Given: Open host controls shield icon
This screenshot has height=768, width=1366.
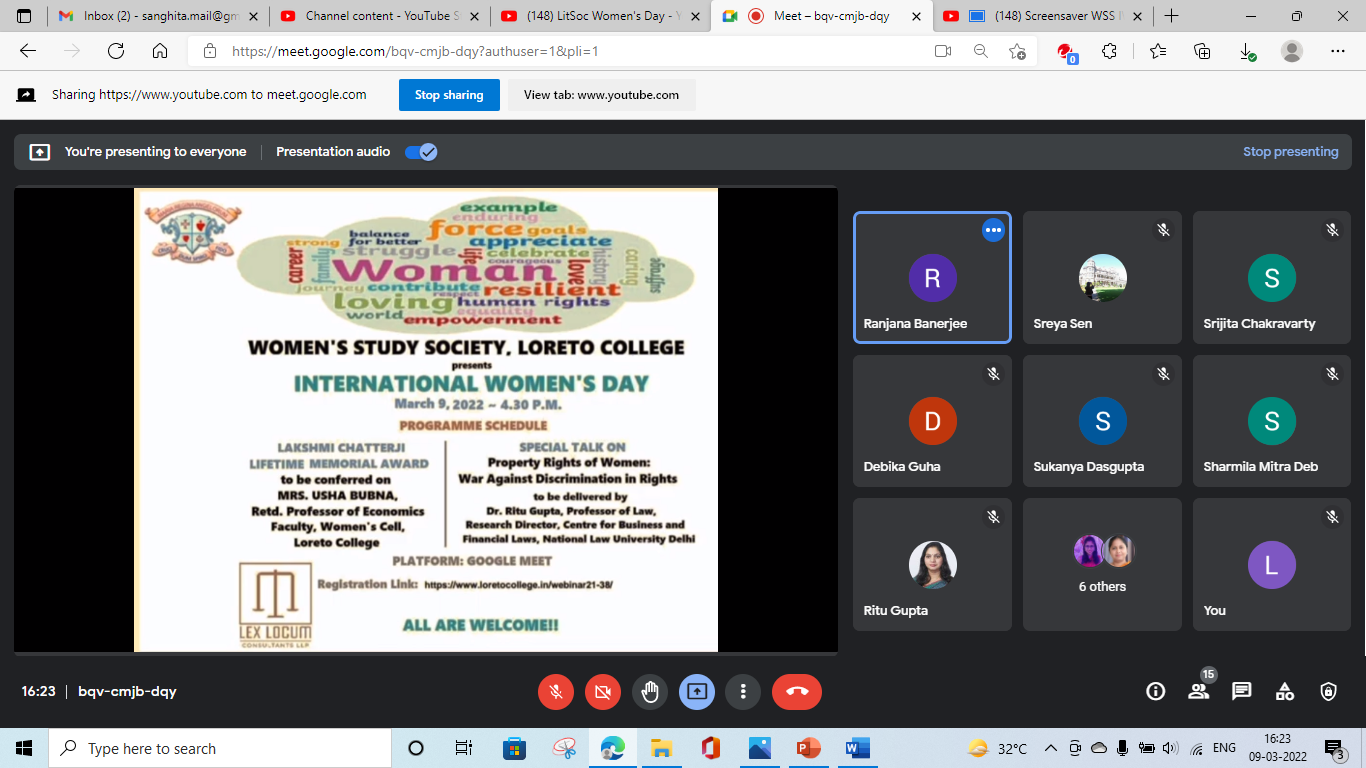Looking at the screenshot, I should (x=1328, y=691).
